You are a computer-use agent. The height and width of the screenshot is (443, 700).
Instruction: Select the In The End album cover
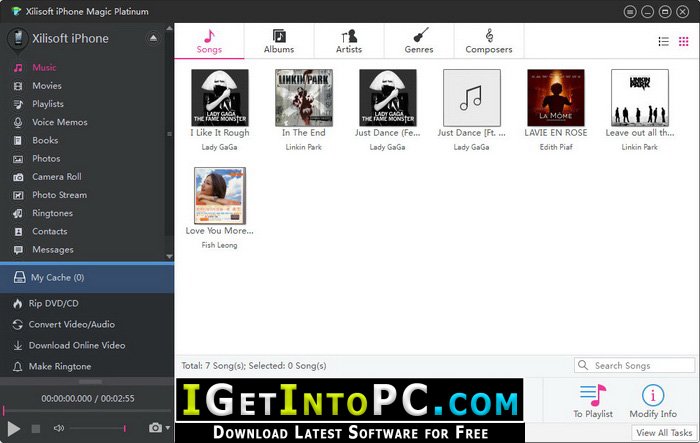pos(304,98)
